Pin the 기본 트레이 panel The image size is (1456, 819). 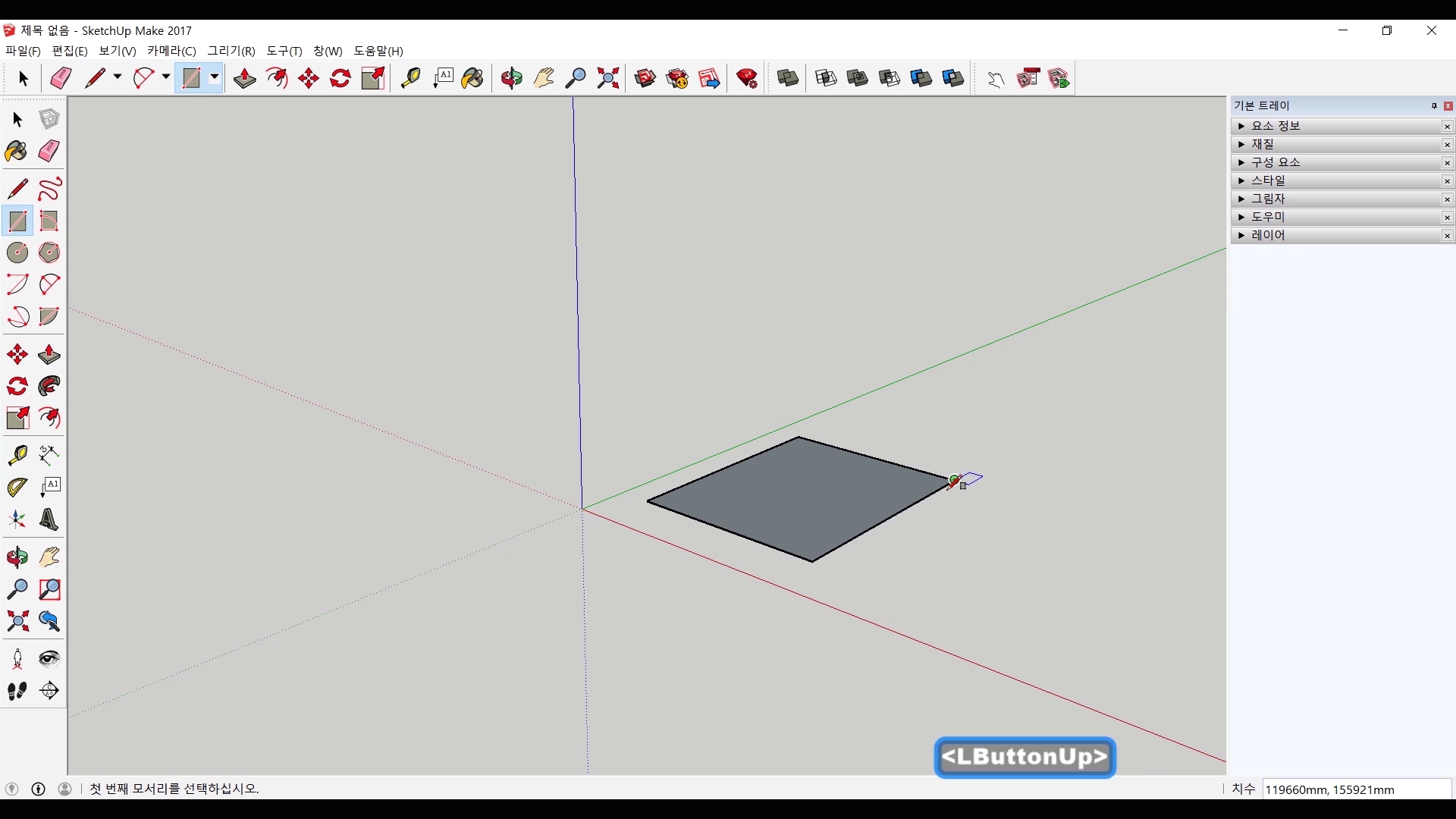click(1434, 105)
